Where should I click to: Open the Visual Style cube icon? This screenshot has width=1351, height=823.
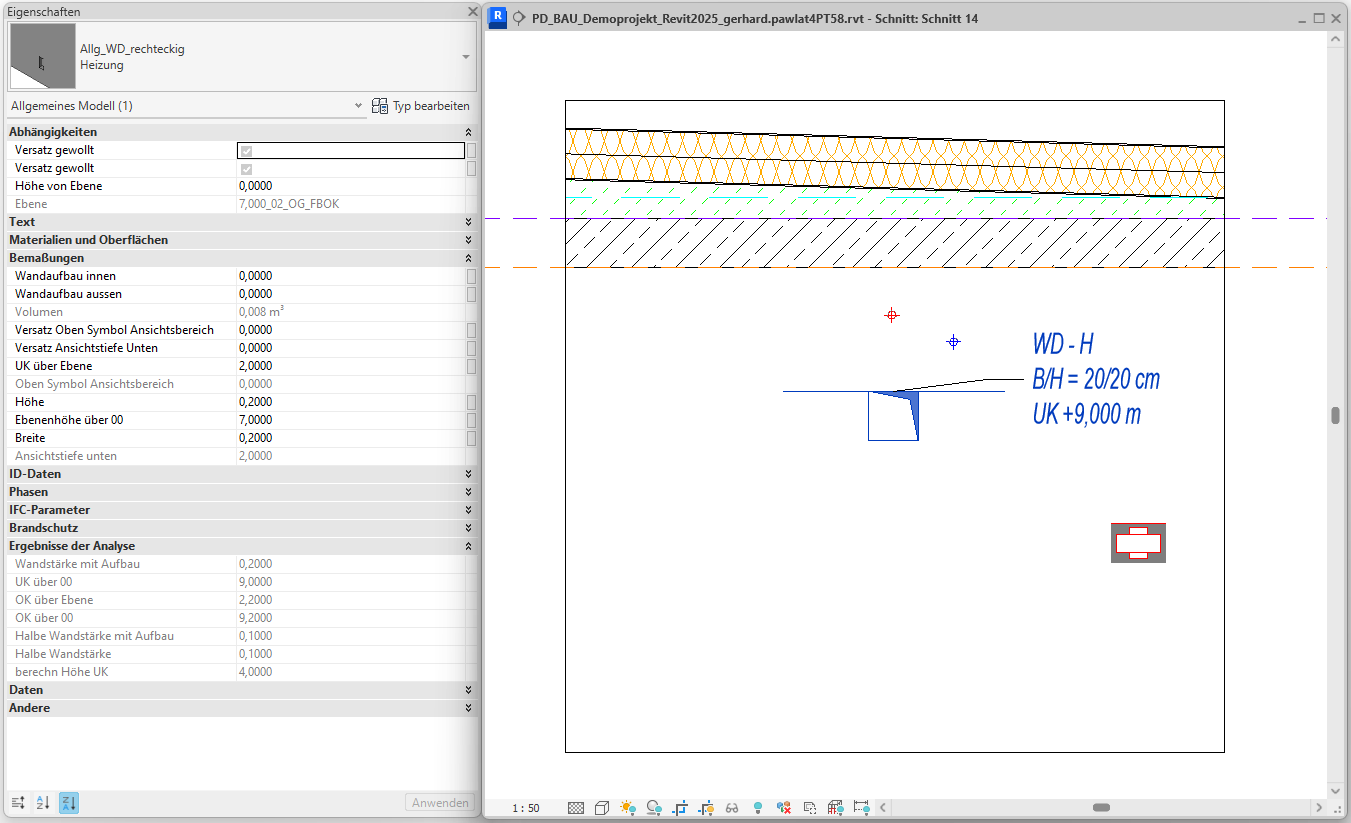pos(602,807)
